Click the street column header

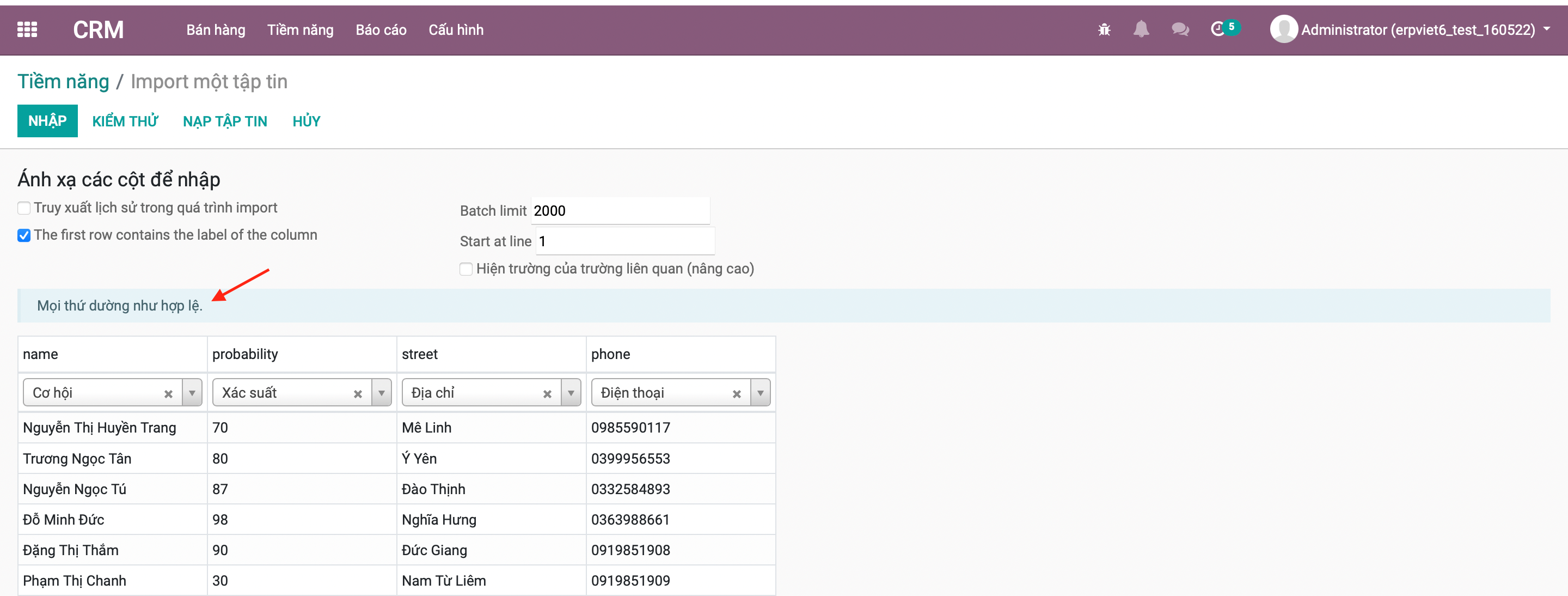491,354
